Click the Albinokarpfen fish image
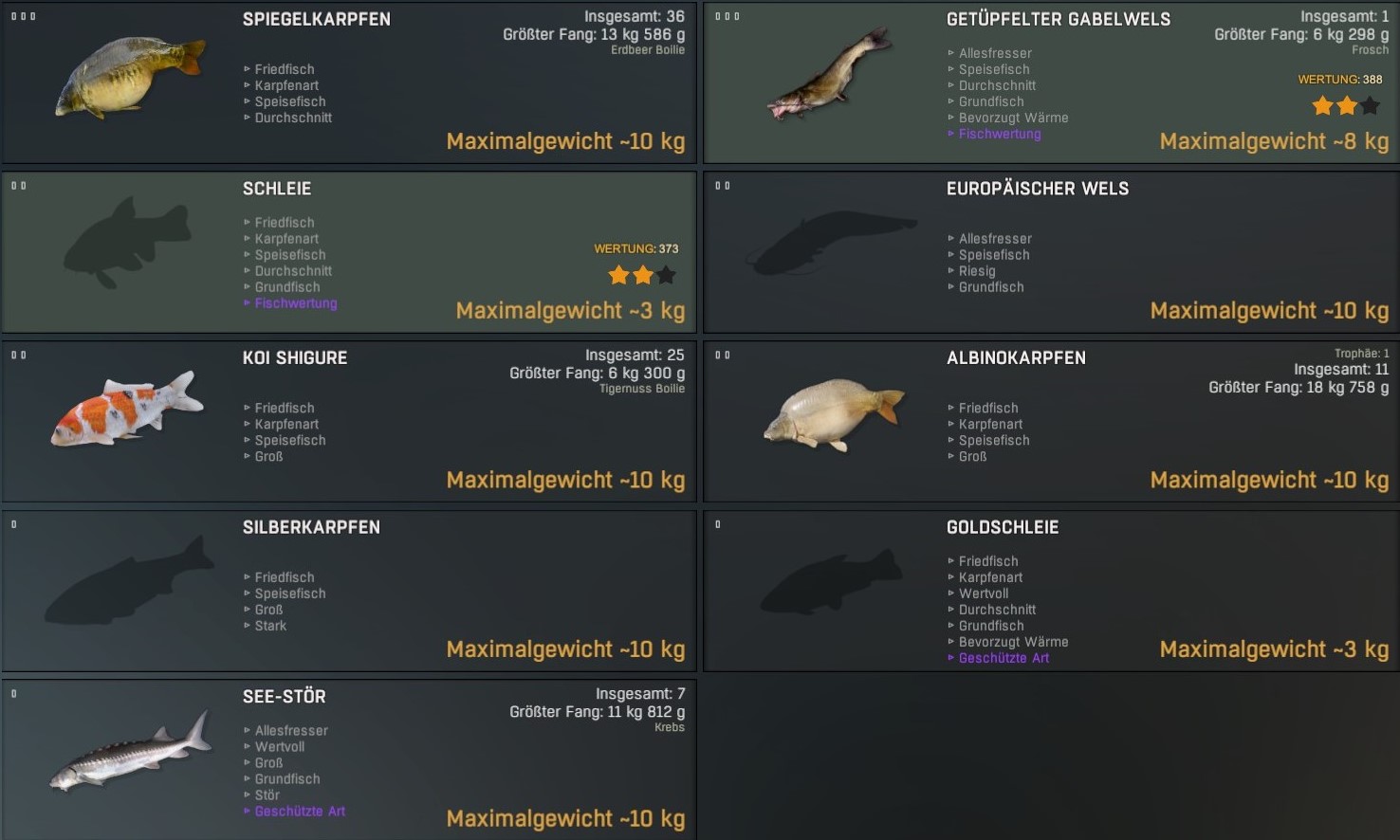The width and height of the screenshot is (1400, 840). [x=834, y=414]
